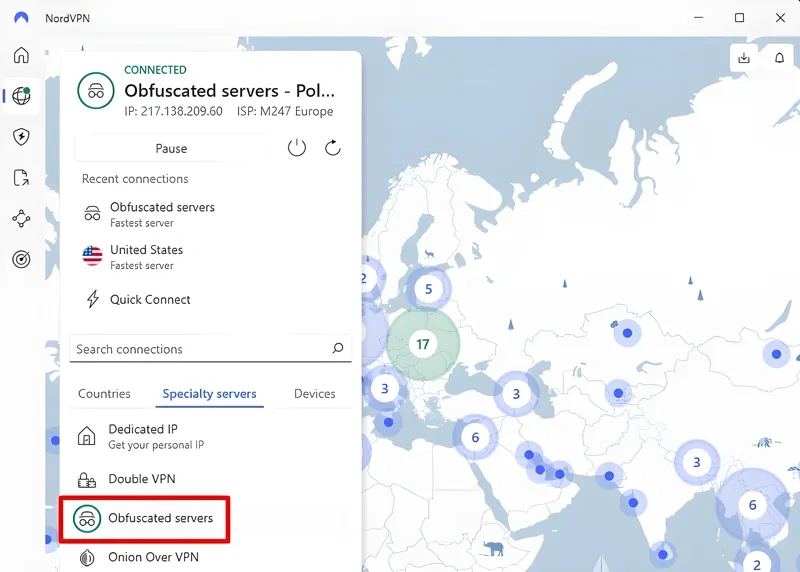Pause the VPN connection
Image resolution: width=800 pixels, height=572 pixels.
coord(171,148)
